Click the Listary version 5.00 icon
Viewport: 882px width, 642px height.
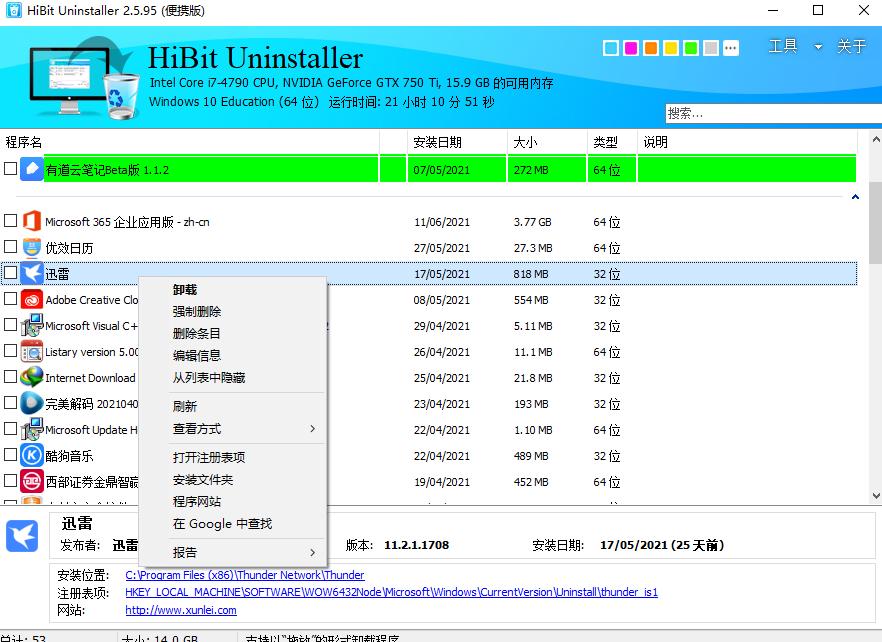click(30, 352)
